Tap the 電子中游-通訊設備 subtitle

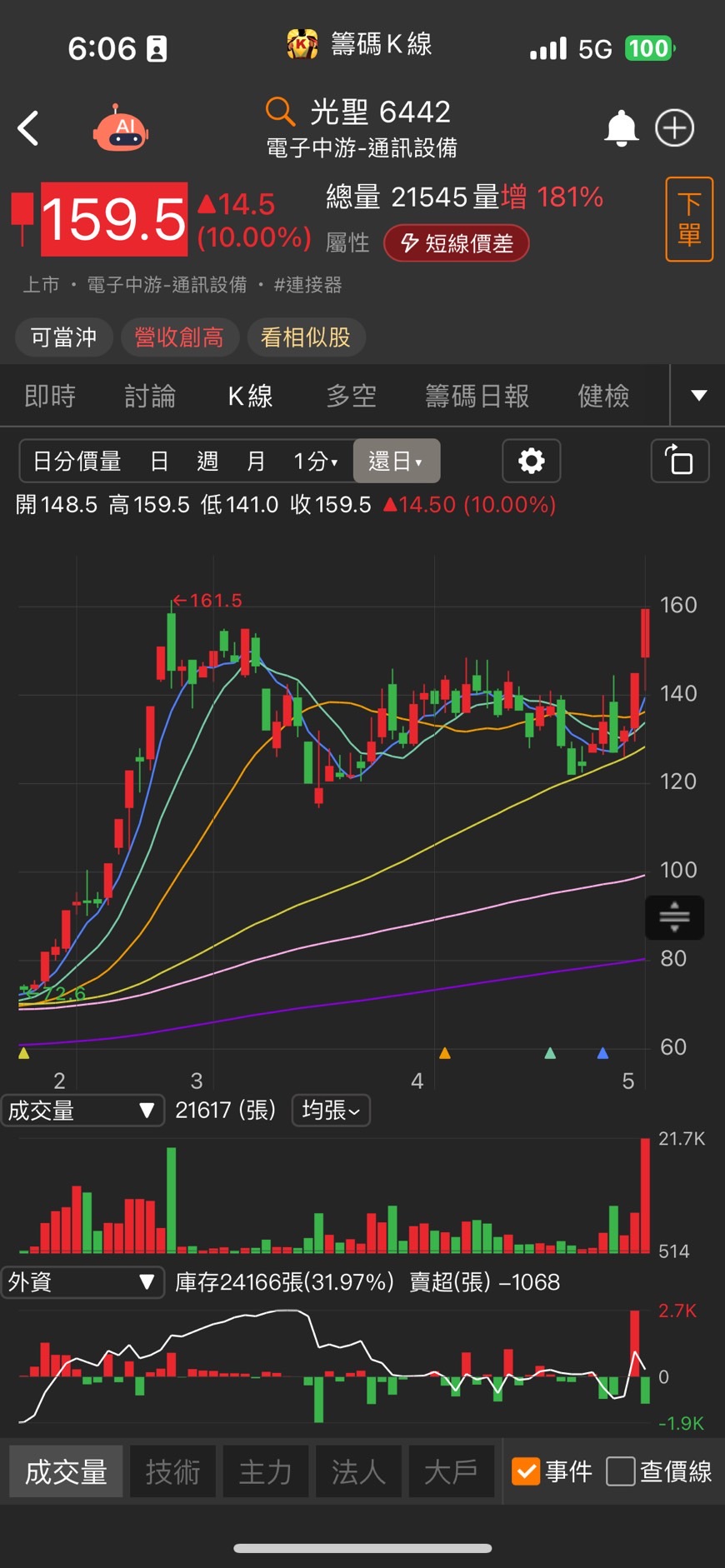362,148
